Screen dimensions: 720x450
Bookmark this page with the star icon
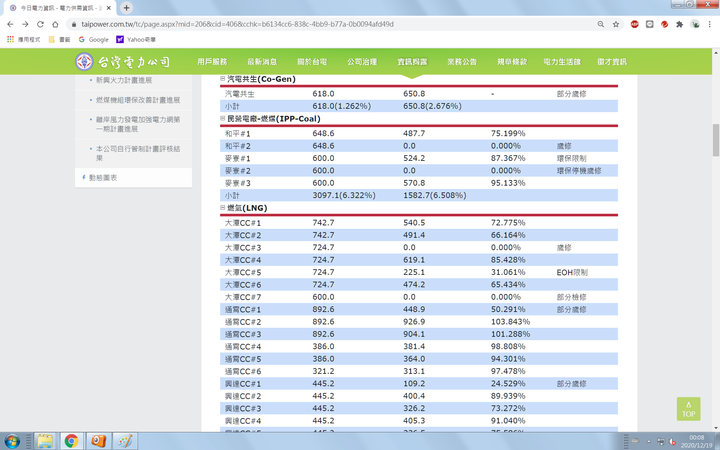coord(616,24)
